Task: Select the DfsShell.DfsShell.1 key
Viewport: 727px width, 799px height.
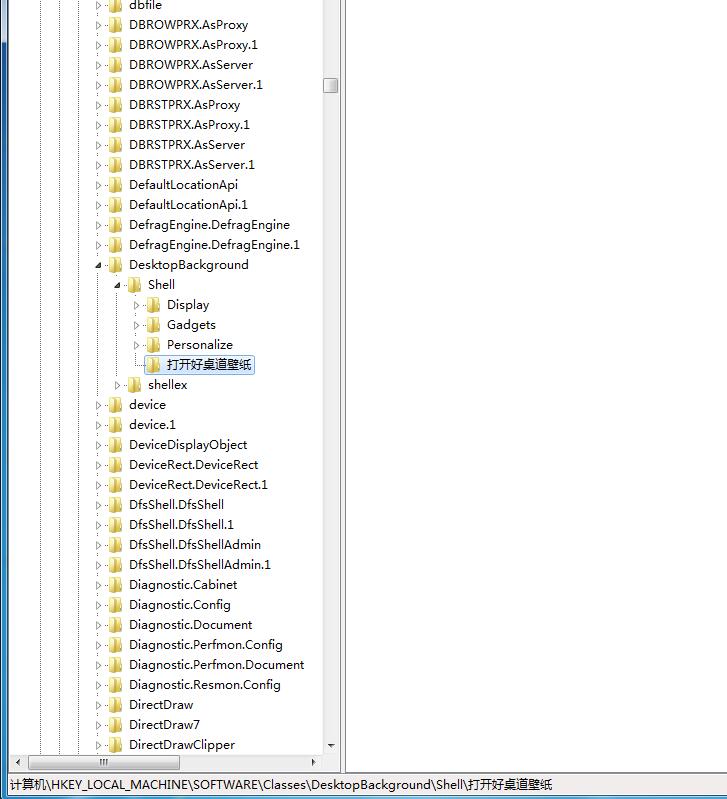Action: 181,525
